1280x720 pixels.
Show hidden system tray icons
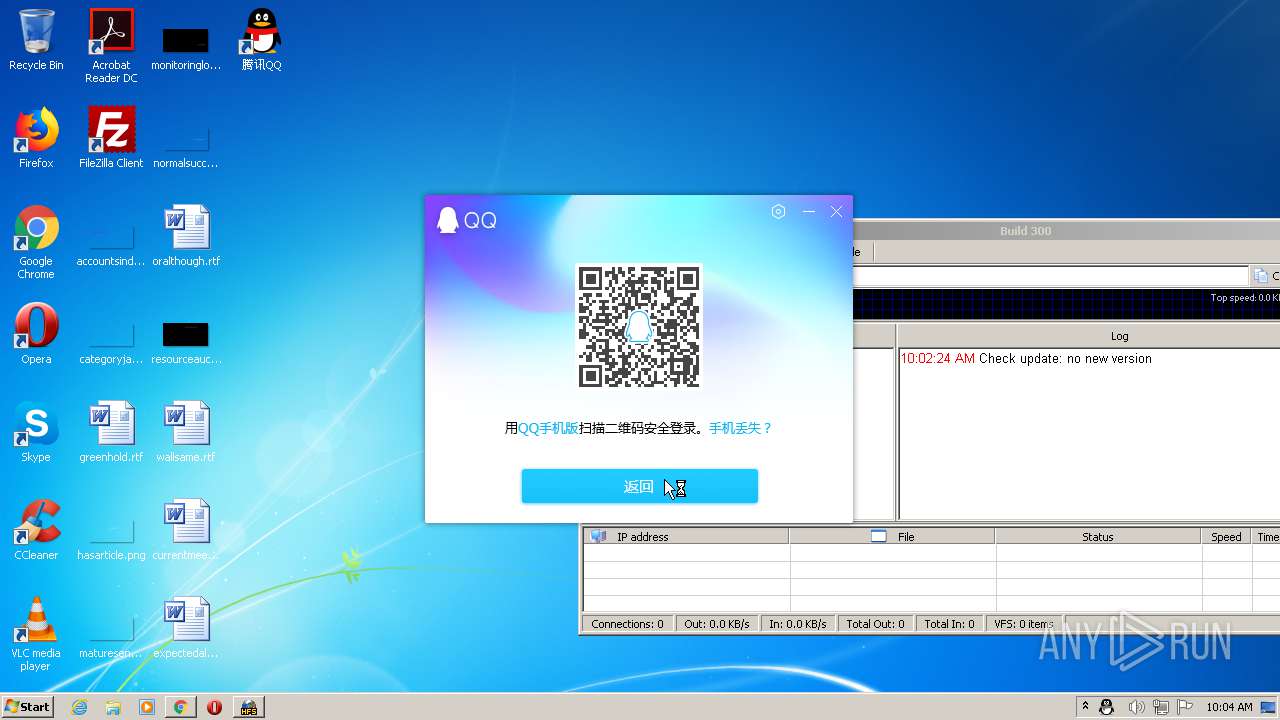(x=1085, y=707)
